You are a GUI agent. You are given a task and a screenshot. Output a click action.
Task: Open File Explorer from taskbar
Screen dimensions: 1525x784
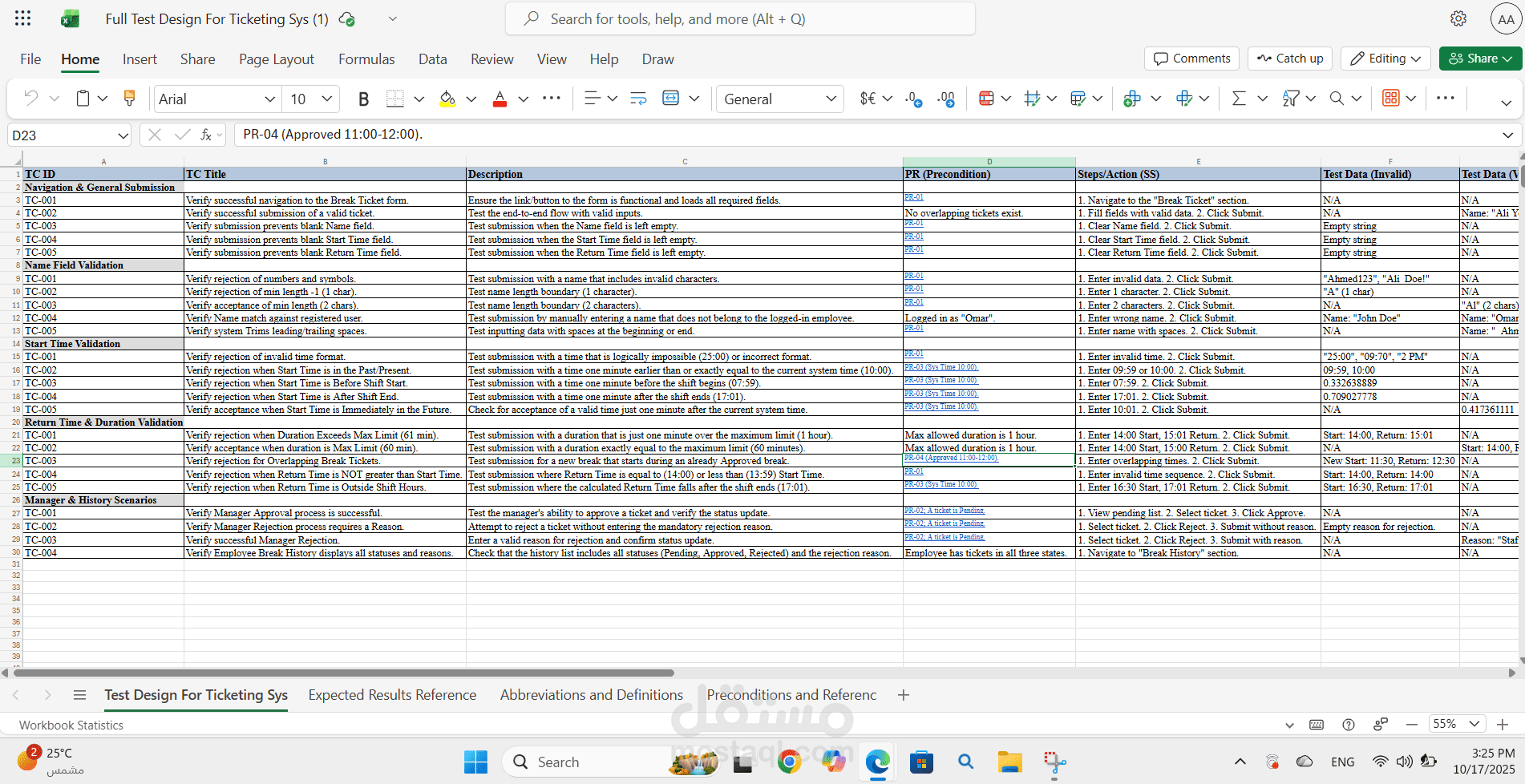coord(1009,762)
